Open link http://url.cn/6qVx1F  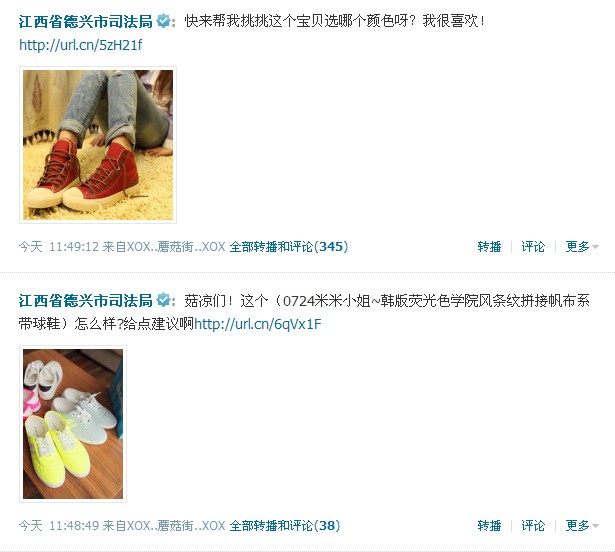tap(258, 324)
